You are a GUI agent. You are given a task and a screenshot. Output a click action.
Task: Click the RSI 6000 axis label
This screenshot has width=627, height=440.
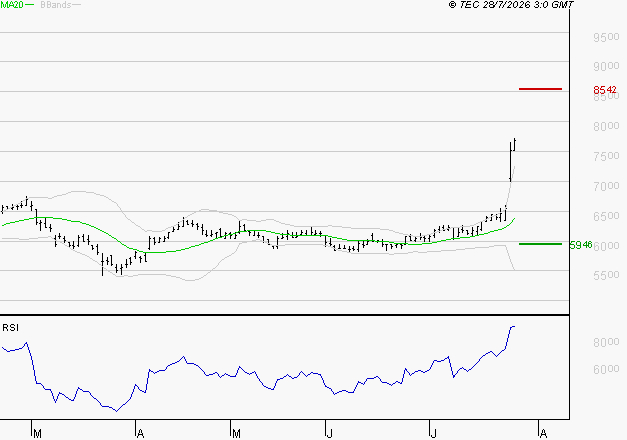[x=606, y=369]
